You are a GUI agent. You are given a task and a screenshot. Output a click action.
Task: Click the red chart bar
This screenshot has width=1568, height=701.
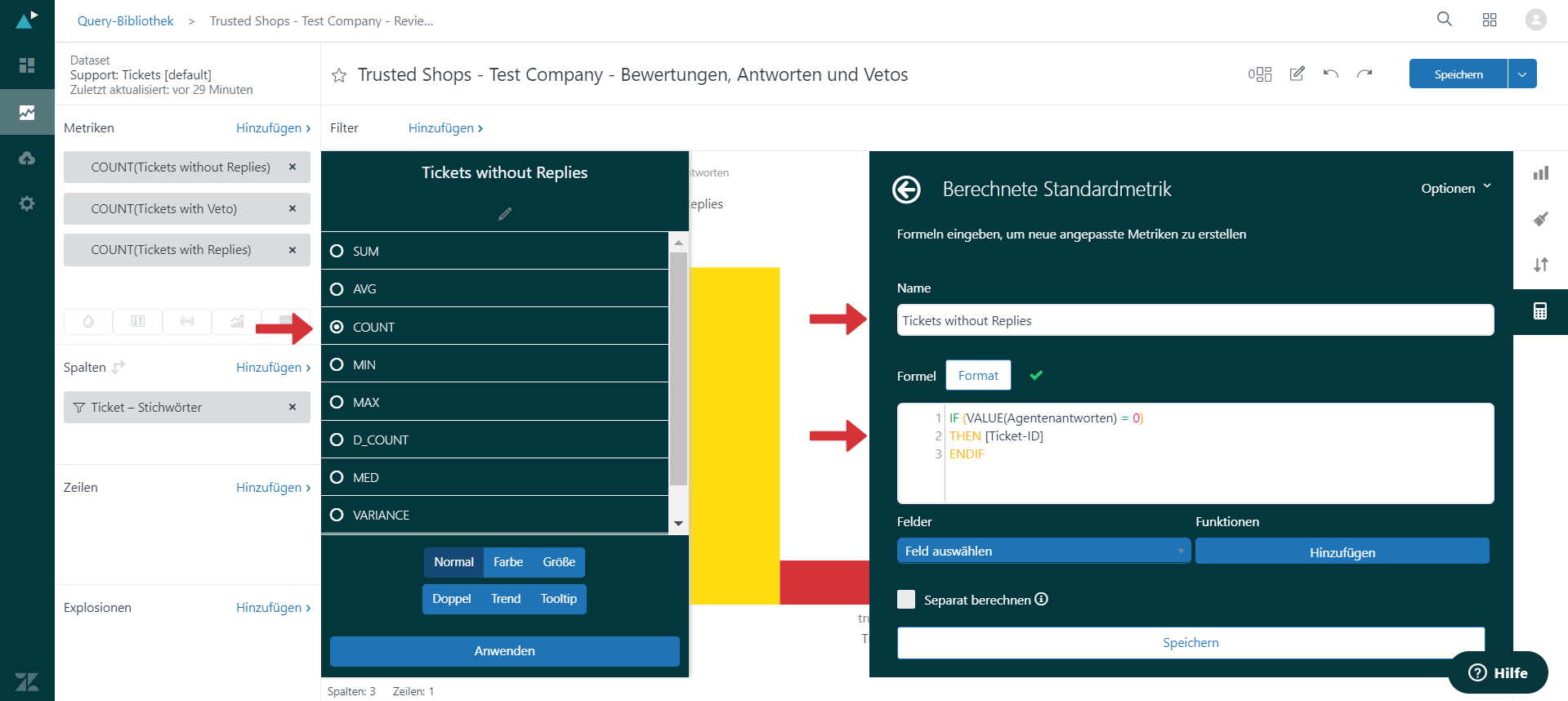(824, 582)
